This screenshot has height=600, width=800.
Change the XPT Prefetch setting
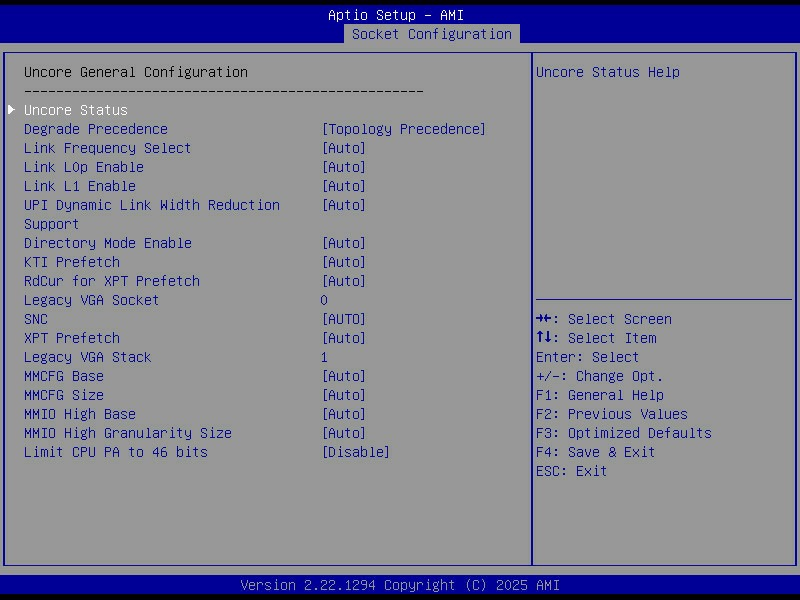[x=343, y=338]
